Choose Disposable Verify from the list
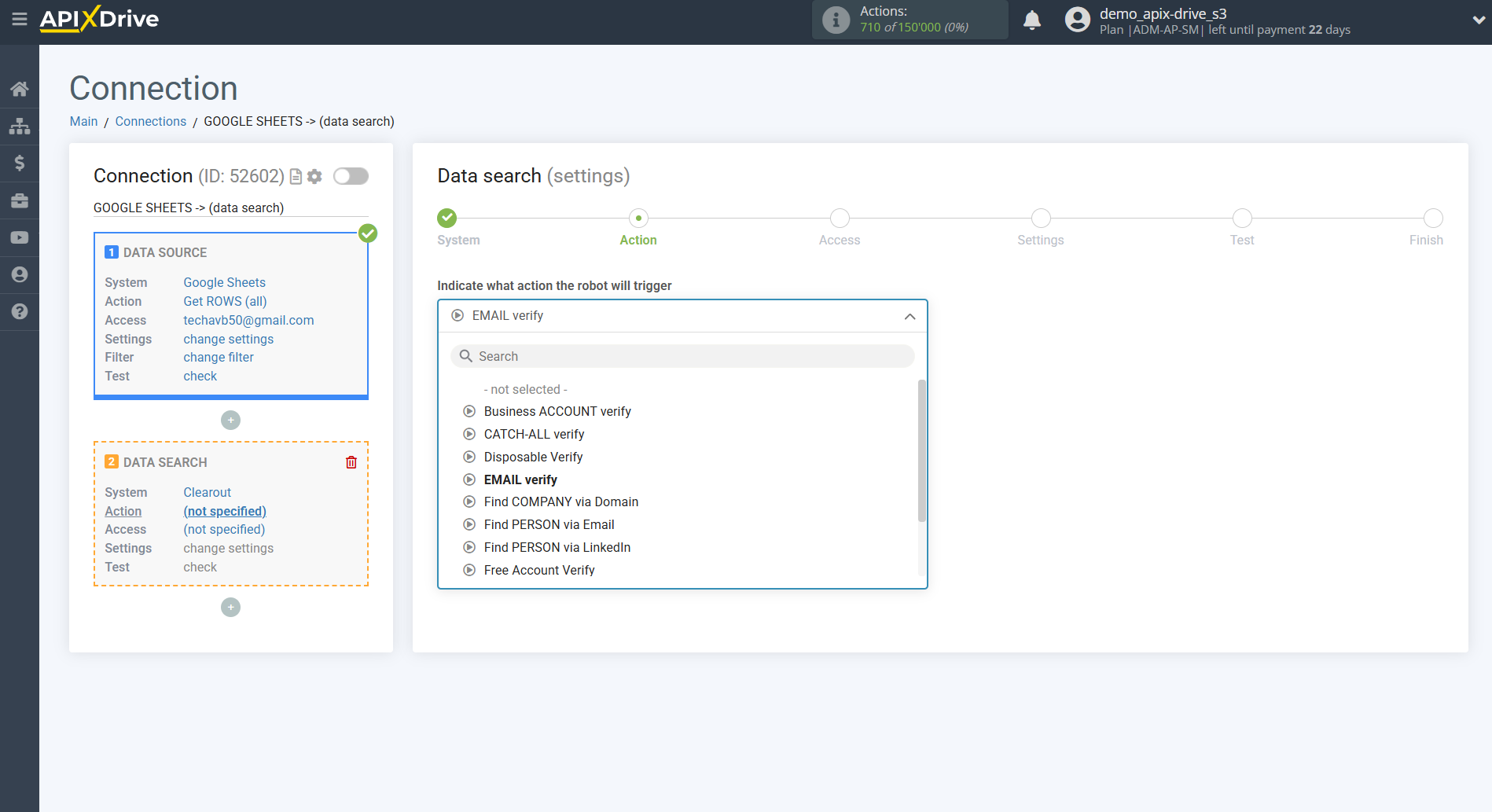Screen dimensions: 1492x812 533,457
